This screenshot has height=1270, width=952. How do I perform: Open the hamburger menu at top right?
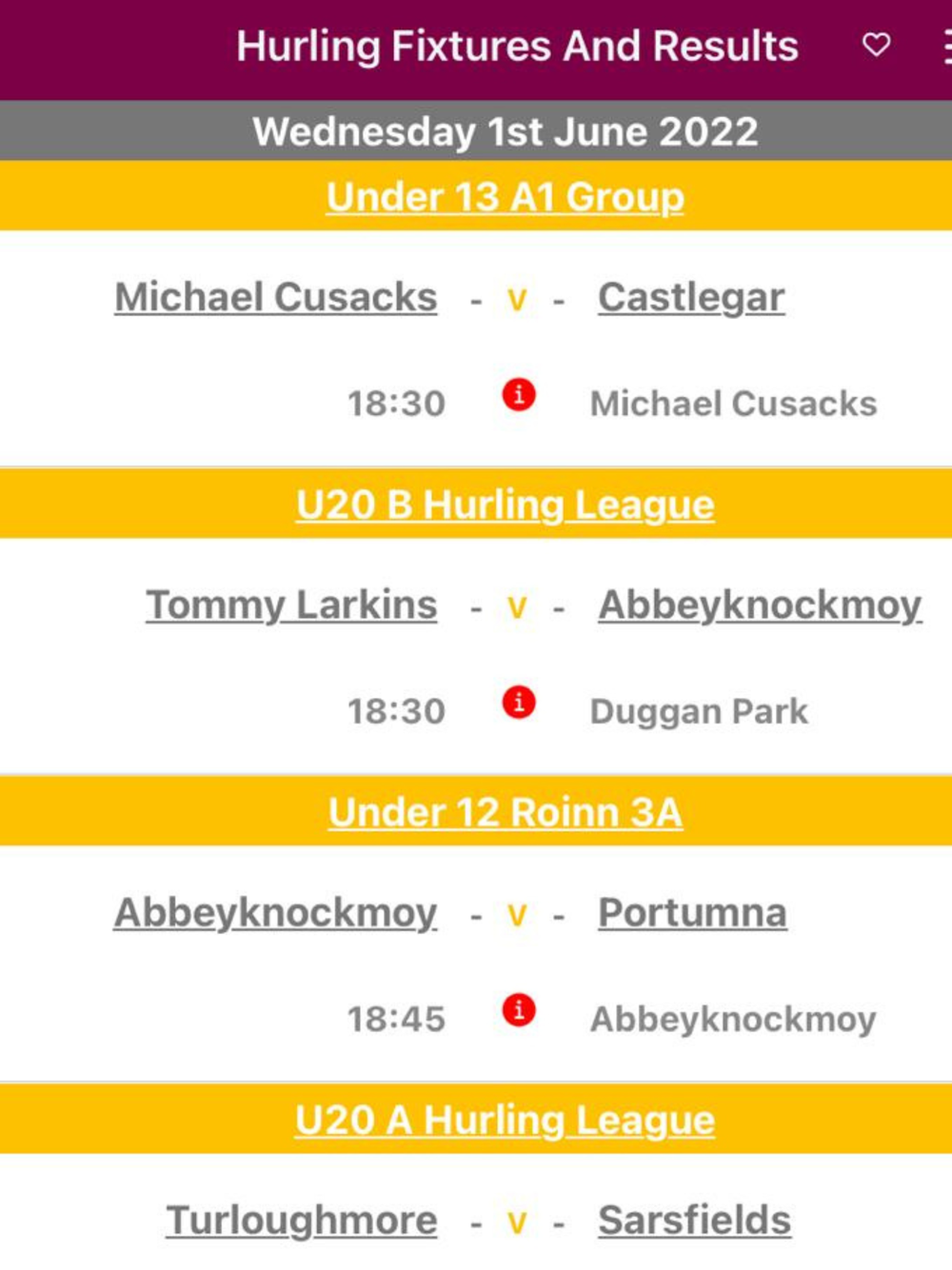(x=946, y=46)
